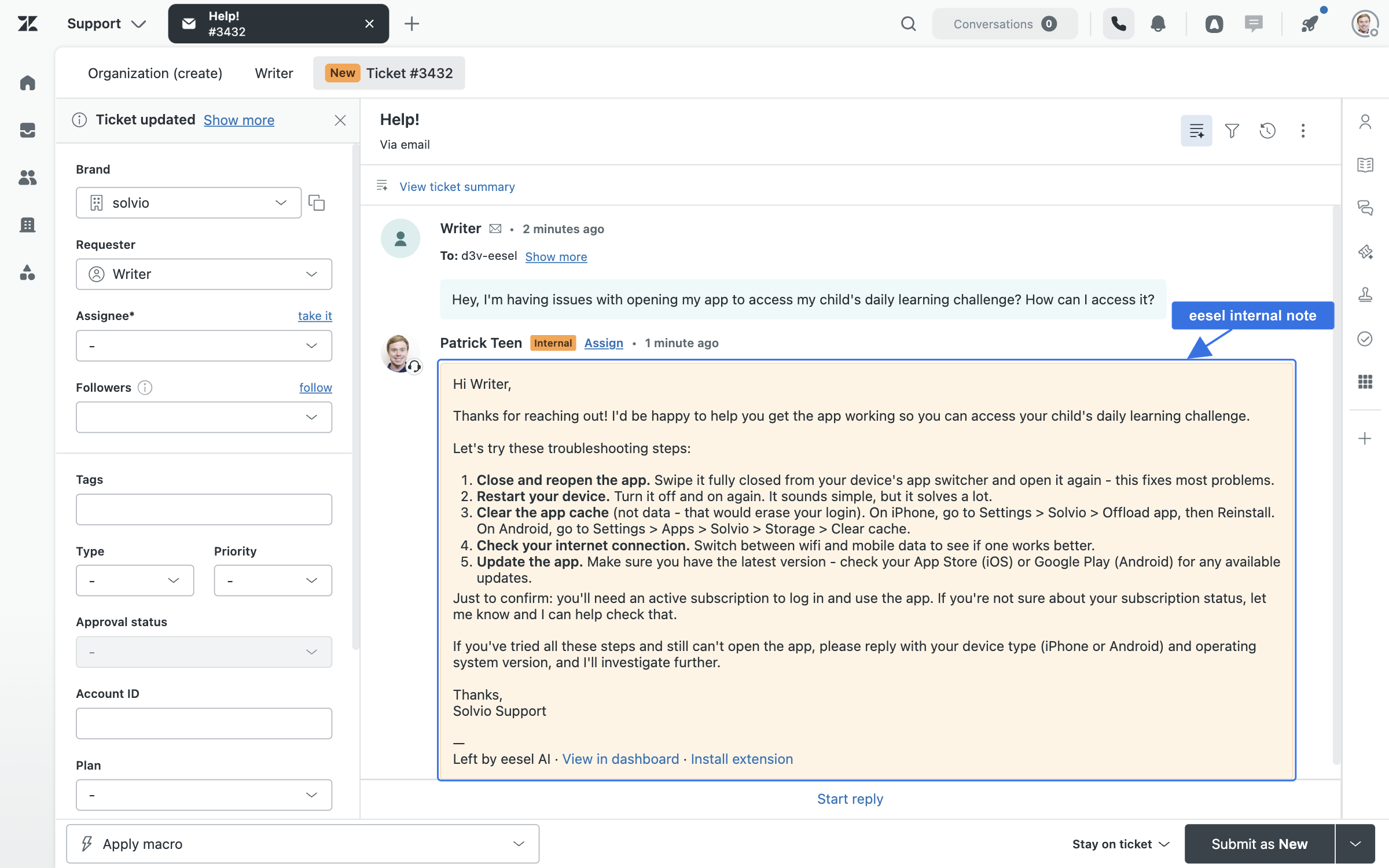Click the take it link
The width and height of the screenshot is (1389, 868).
(x=315, y=315)
